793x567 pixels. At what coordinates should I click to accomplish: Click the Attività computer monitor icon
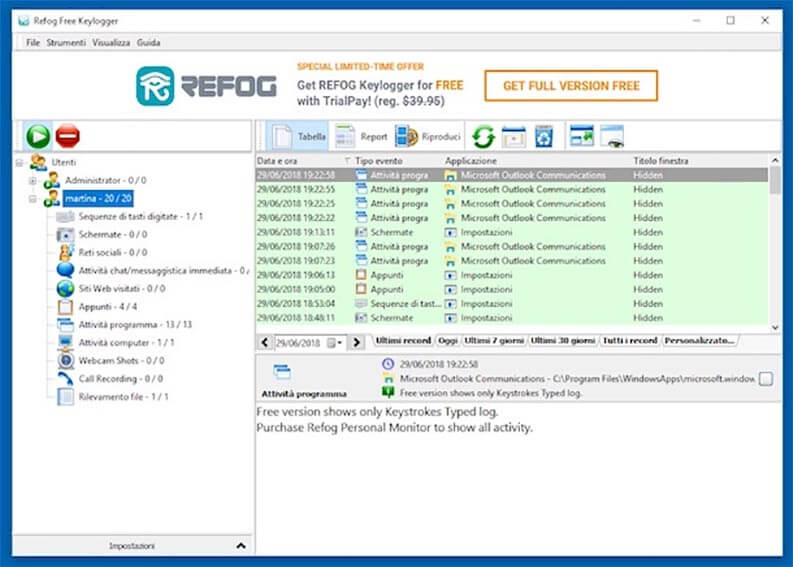pos(65,342)
